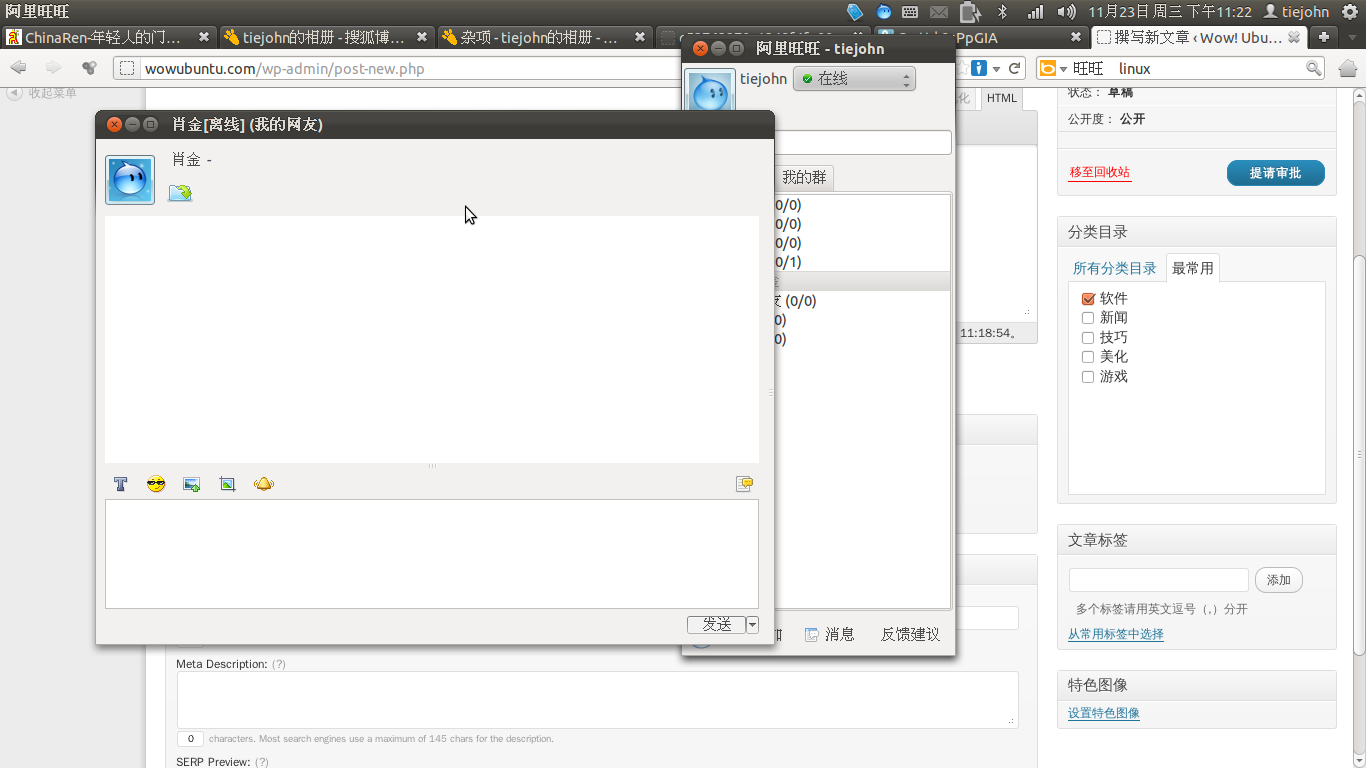Send a nudge with the bell icon

[x=263, y=484]
